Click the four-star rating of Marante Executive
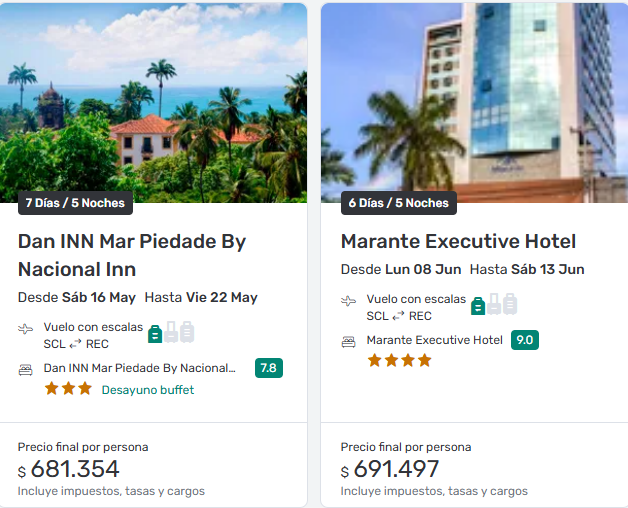628x508 pixels. (399, 360)
